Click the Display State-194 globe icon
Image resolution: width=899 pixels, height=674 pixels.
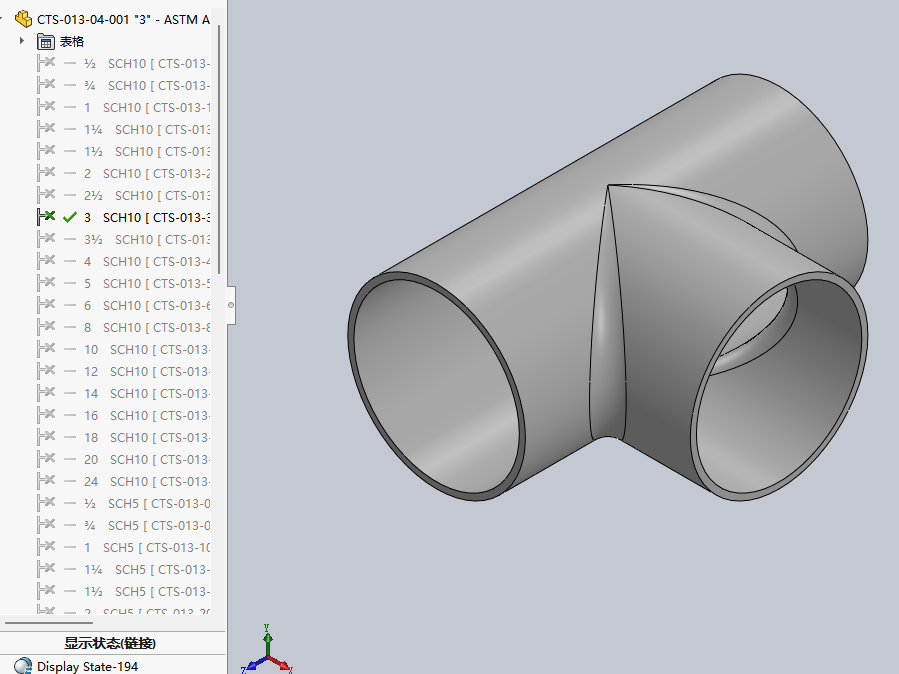tap(23, 666)
